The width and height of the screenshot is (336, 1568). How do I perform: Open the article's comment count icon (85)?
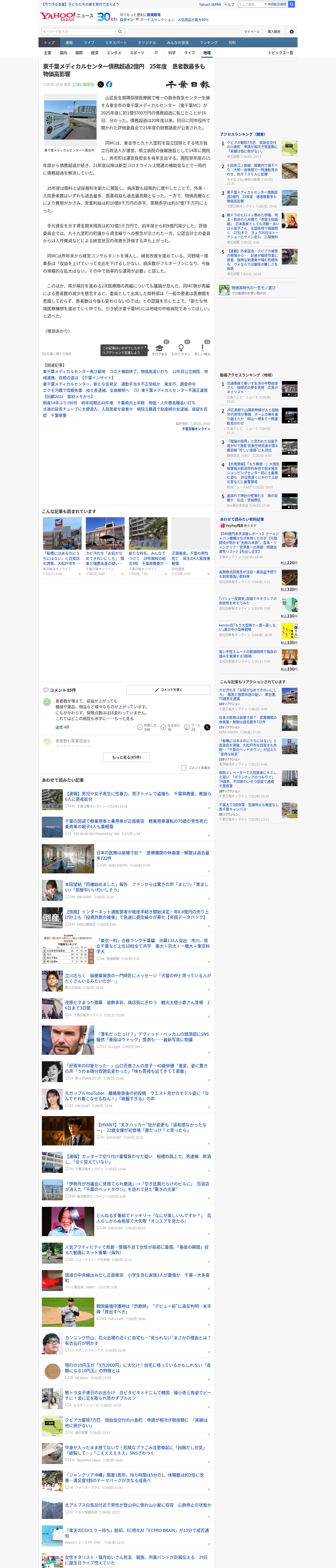tap(77, 85)
